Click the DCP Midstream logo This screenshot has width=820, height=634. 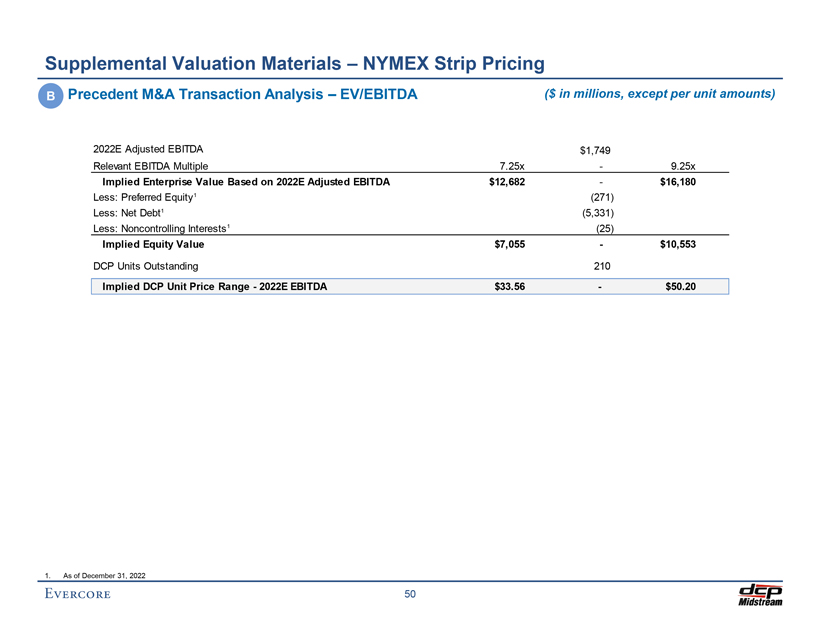[761, 594]
